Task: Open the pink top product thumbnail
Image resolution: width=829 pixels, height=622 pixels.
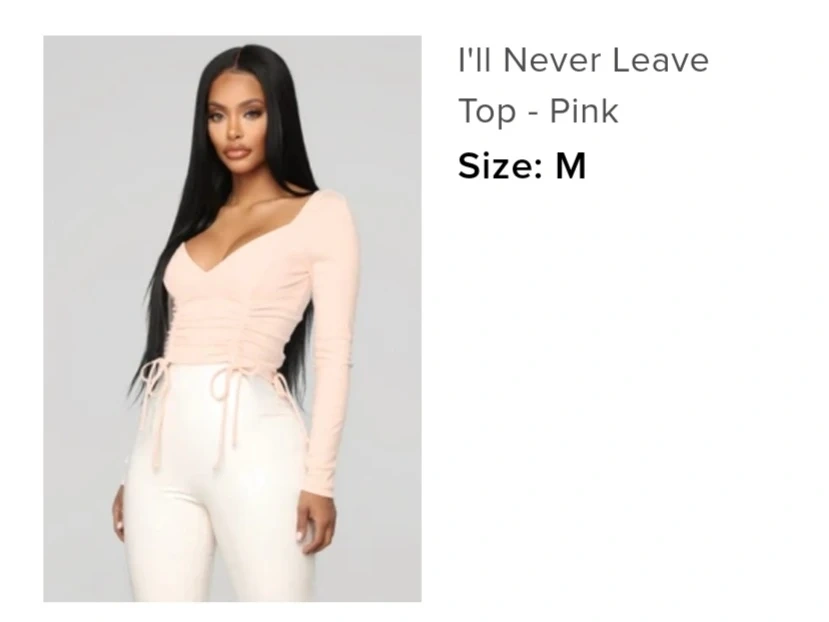Action: (x=232, y=318)
